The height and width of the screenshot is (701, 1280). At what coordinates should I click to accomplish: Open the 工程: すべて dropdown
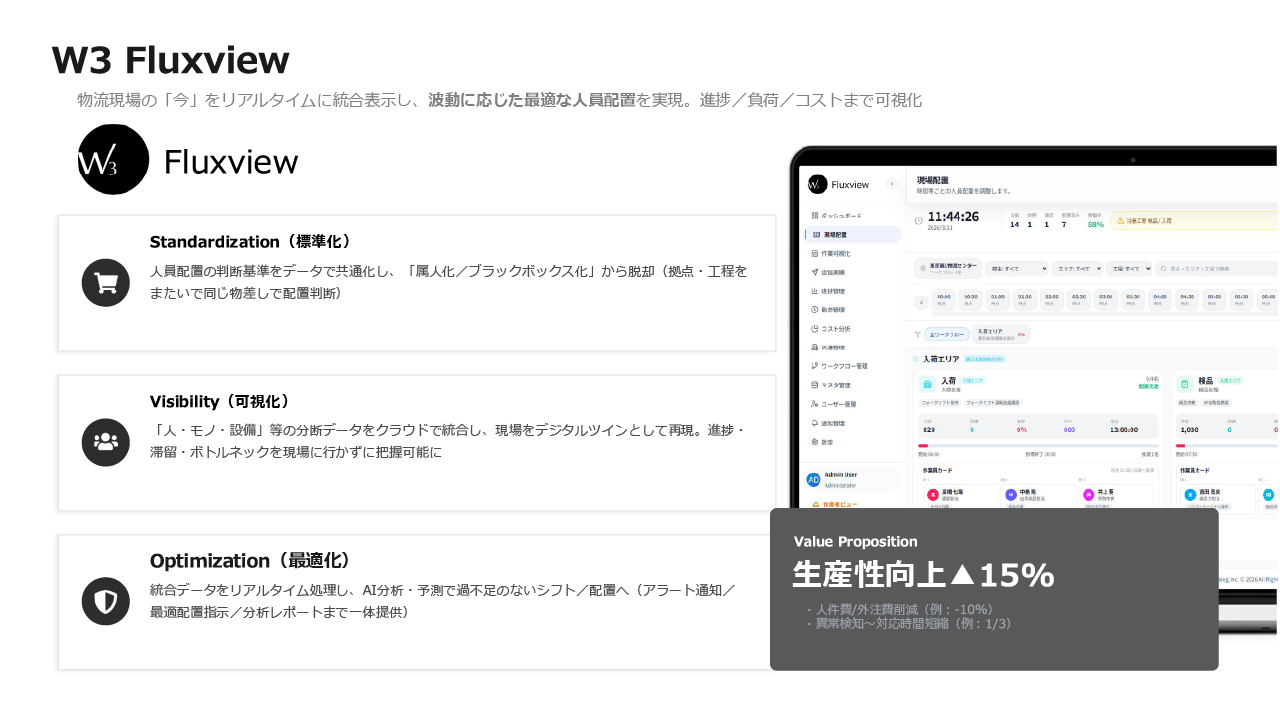click(x=1129, y=268)
